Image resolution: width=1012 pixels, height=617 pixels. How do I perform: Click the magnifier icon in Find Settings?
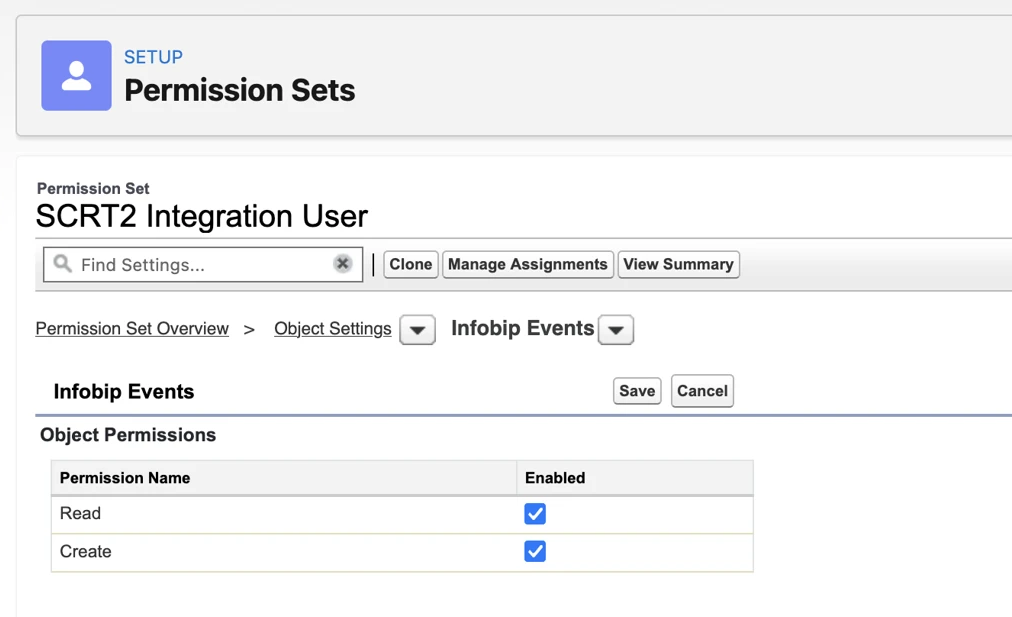(x=63, y=263)
